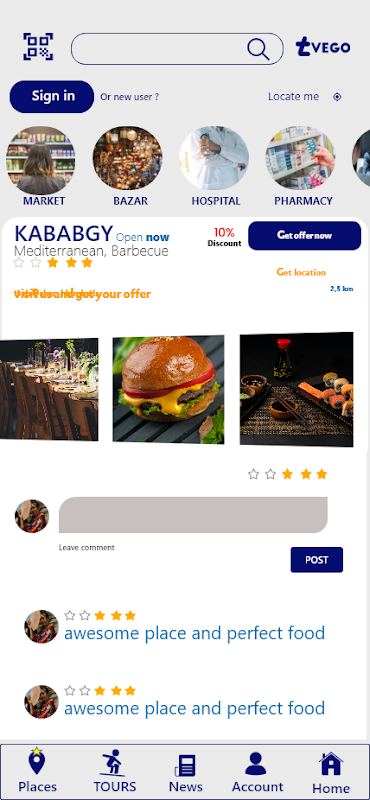Click the Sign in button
370x800 pixels.
(x=52, y=96)
